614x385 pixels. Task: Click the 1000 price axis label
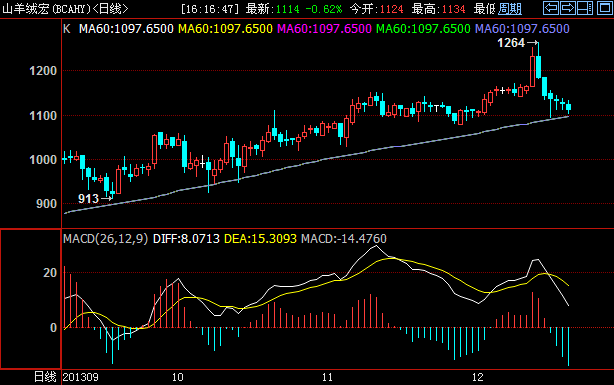coord(43,160)
